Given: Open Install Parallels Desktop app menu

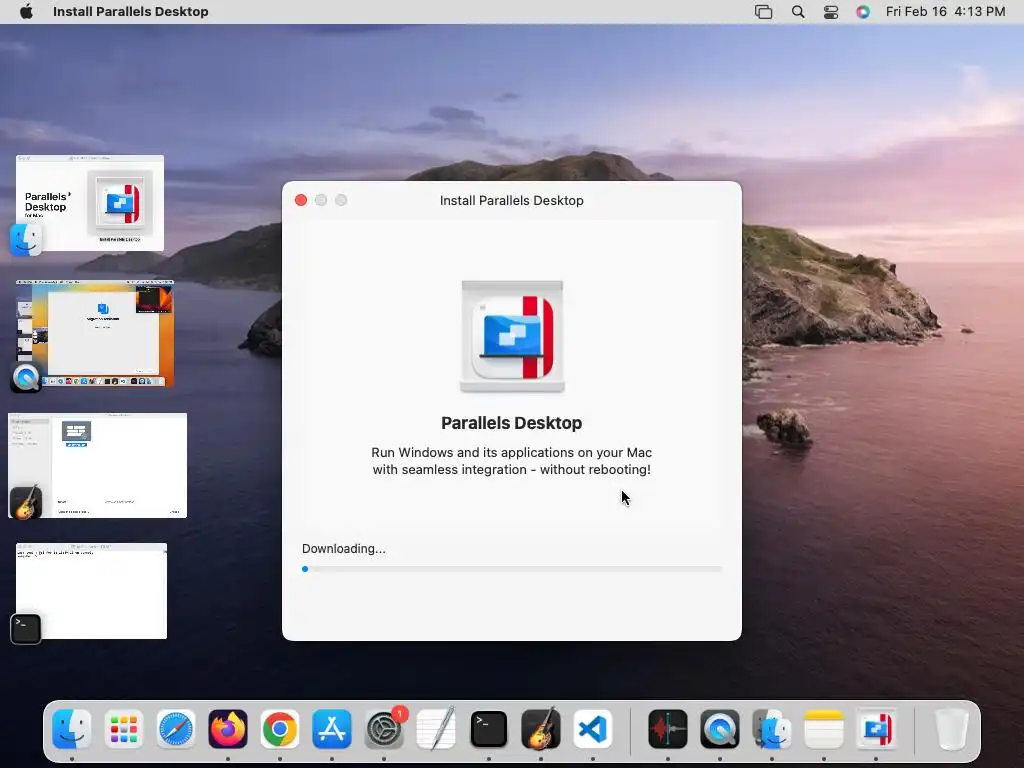Looking at the screenshot, I should [131, 12].
